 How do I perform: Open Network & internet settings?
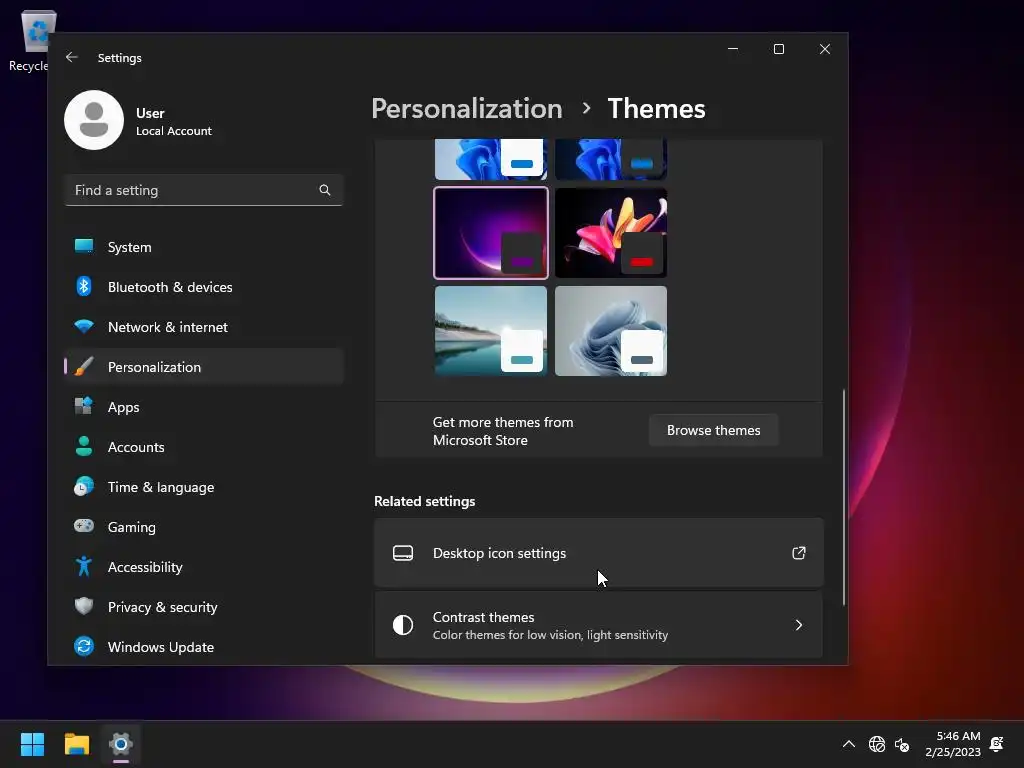(x=204, y=327)
